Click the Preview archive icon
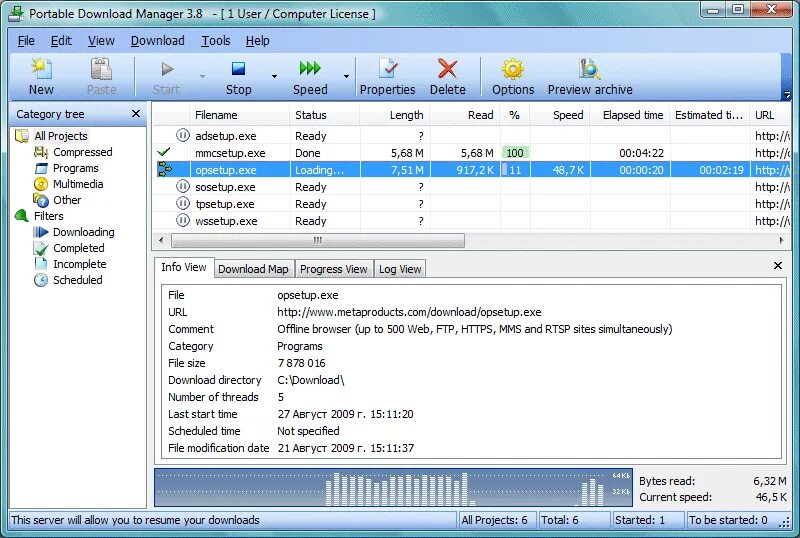Viewport: 800px width, 538px height. (x=589, y=68)
